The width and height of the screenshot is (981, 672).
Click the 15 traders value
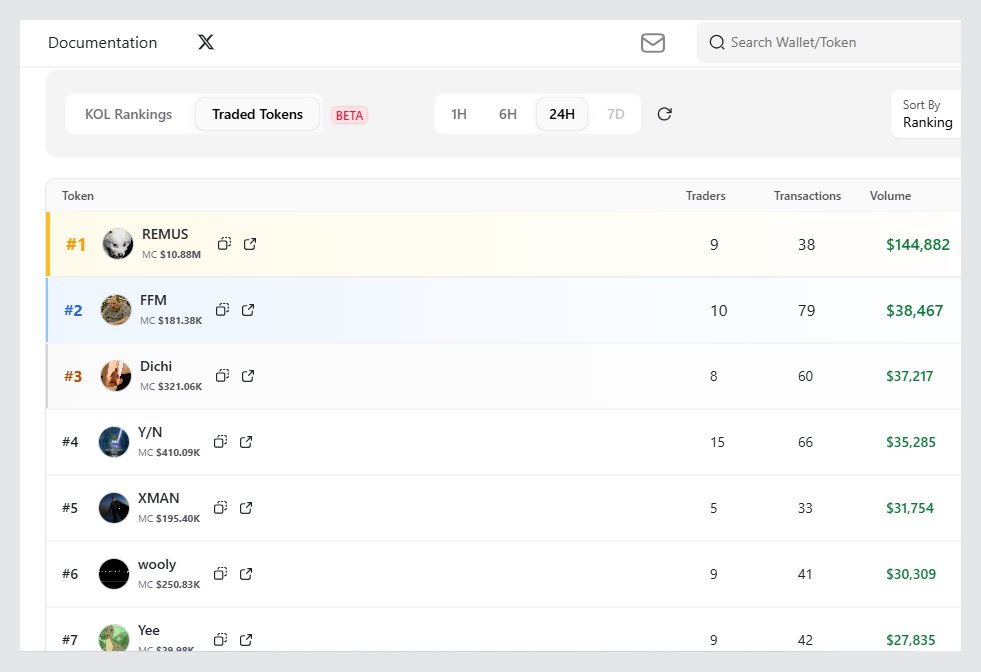tap(717, 442)
